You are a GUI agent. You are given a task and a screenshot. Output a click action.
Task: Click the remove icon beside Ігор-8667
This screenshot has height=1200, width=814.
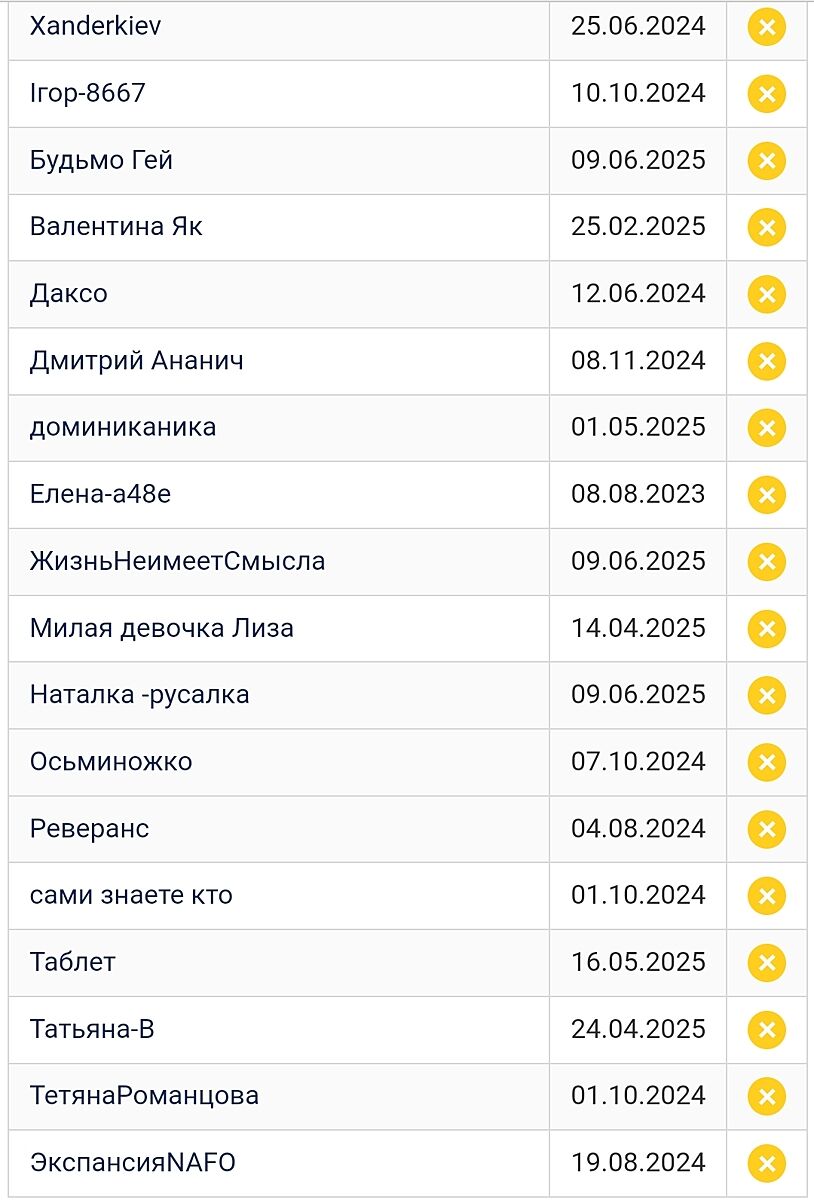click(x=766, y=94)
